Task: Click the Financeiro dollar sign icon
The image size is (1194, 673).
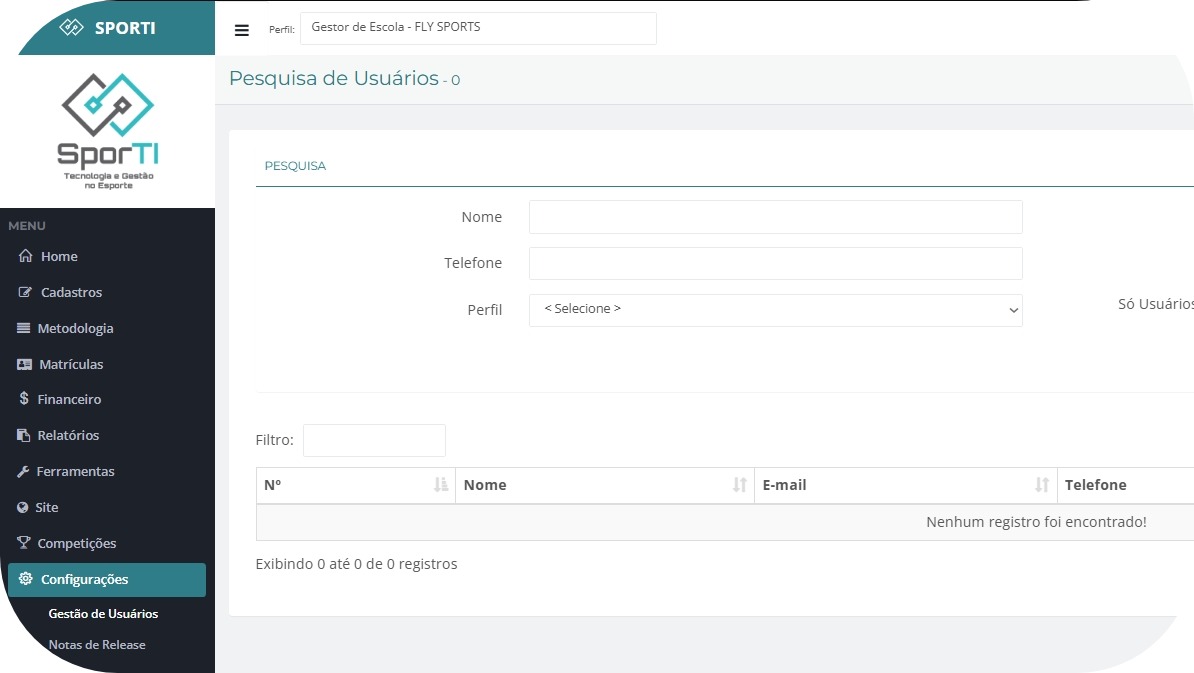Action: [x=24, y=399]
